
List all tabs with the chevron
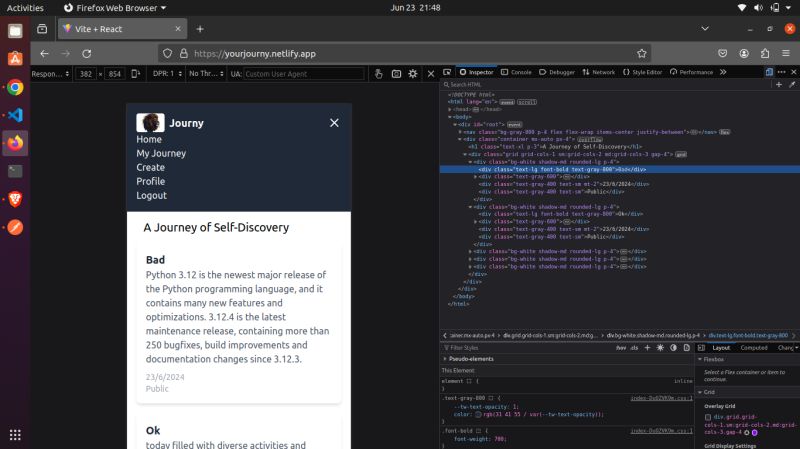705,29
